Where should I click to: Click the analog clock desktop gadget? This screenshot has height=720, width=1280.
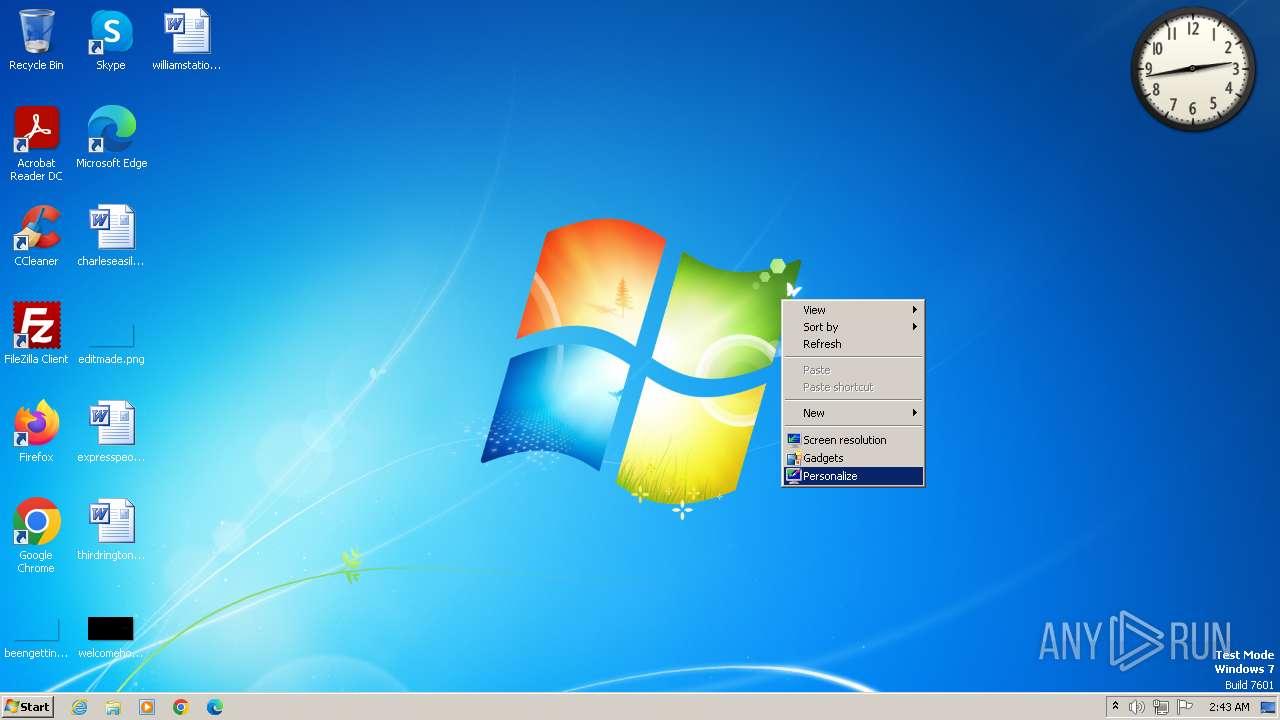(x=1193, y=69)
